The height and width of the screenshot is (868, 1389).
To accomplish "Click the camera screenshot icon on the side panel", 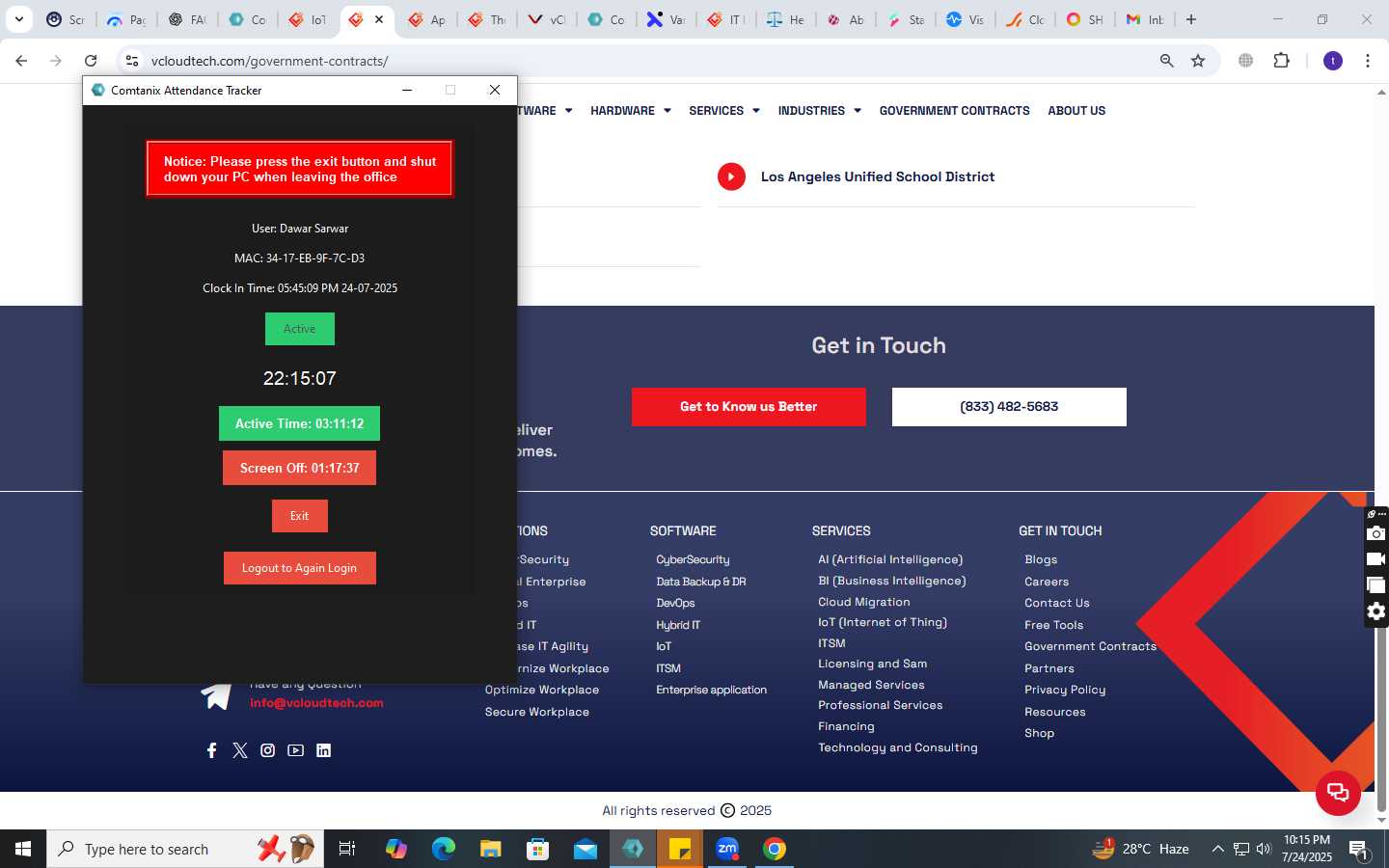I will [1376, 533].
